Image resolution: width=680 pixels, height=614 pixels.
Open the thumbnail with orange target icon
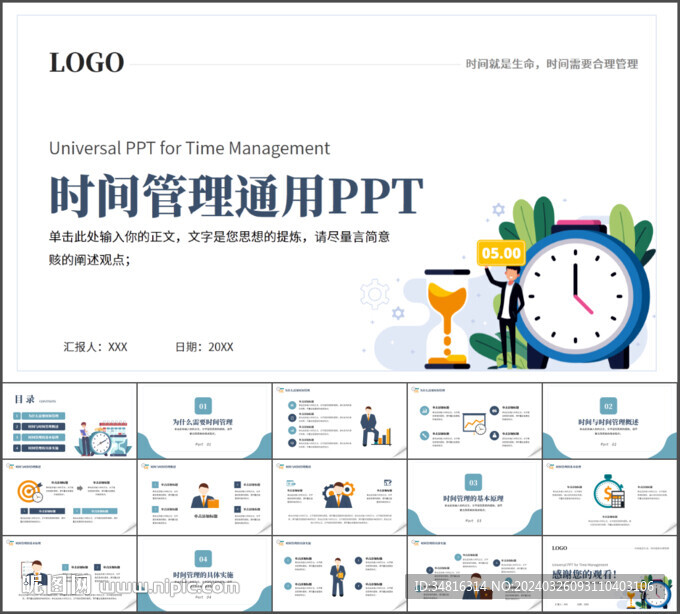click(69, 498)
